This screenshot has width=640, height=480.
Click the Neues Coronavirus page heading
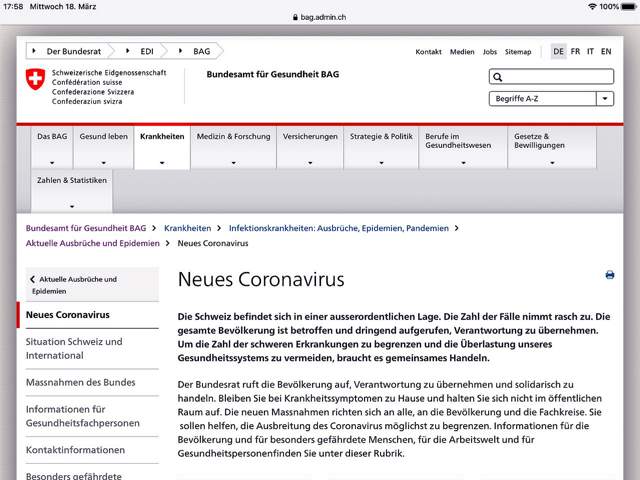pos(261,280)
